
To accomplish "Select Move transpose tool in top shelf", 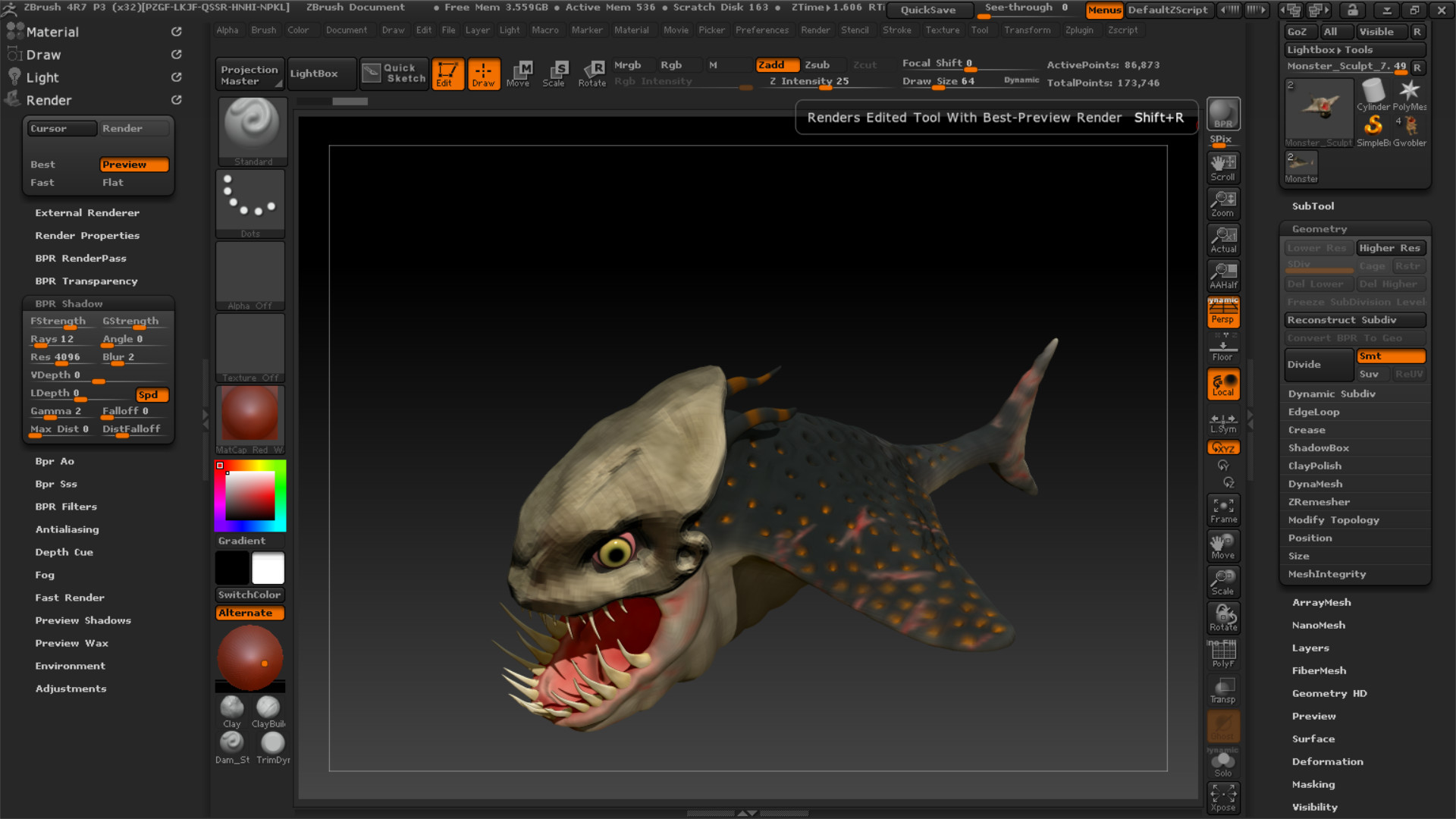I will coord(519,74).
